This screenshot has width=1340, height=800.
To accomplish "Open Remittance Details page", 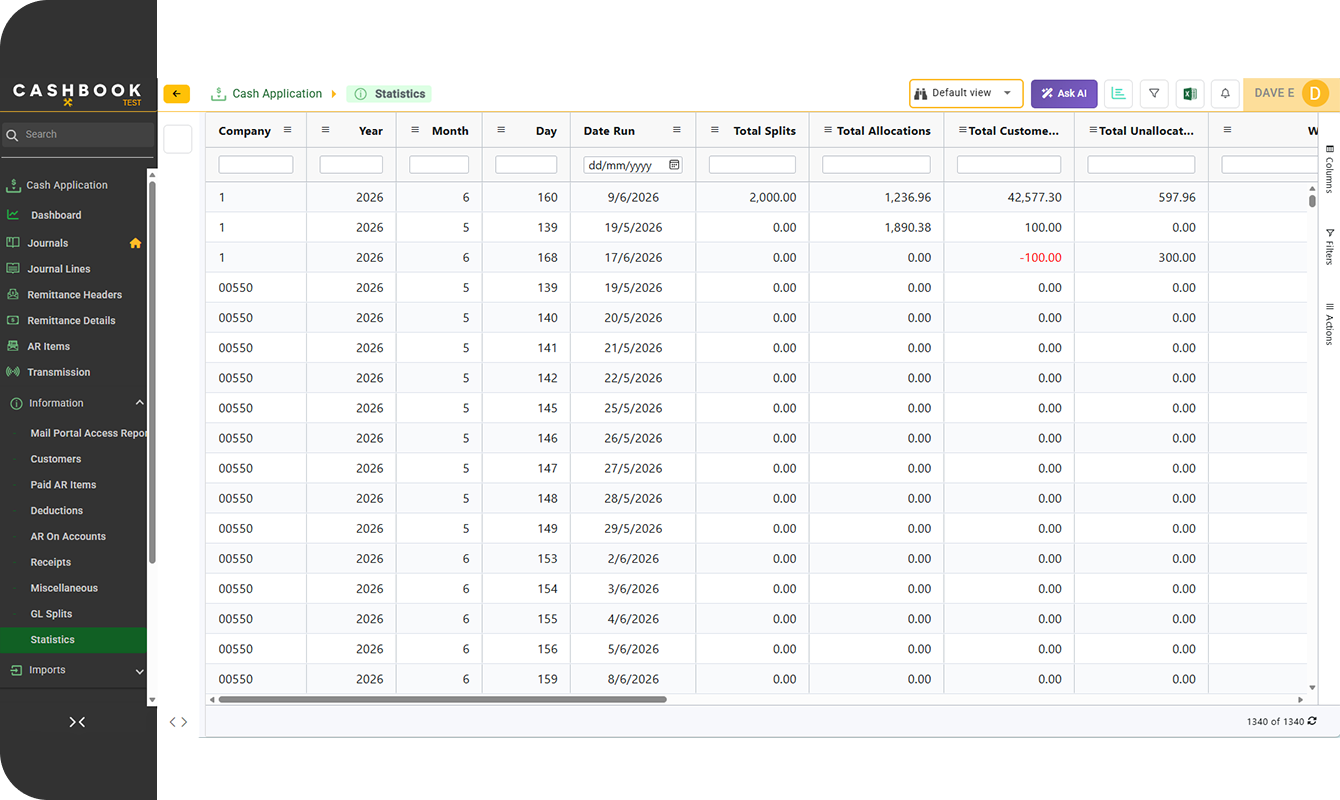I will (x=71, y=321).
